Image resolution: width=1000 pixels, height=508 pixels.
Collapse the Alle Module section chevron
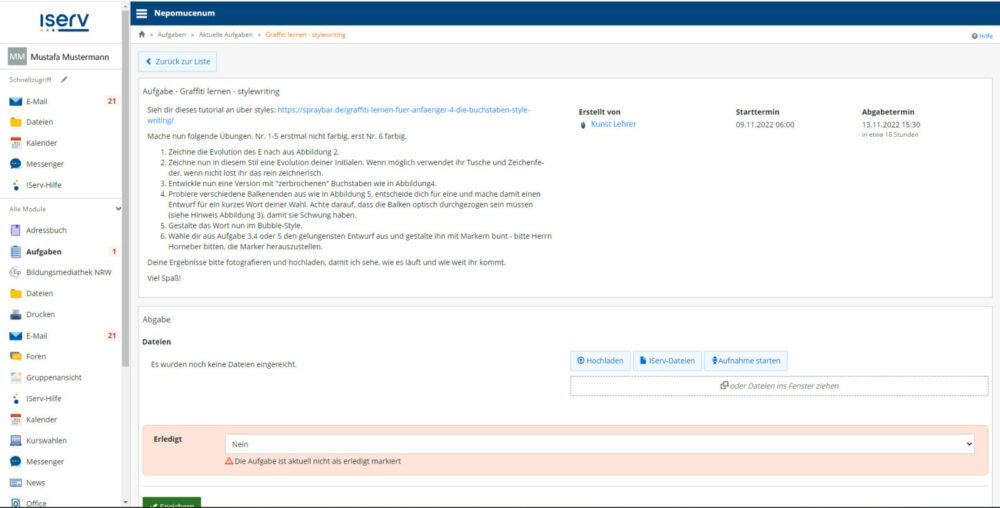[x=117, y=209]
